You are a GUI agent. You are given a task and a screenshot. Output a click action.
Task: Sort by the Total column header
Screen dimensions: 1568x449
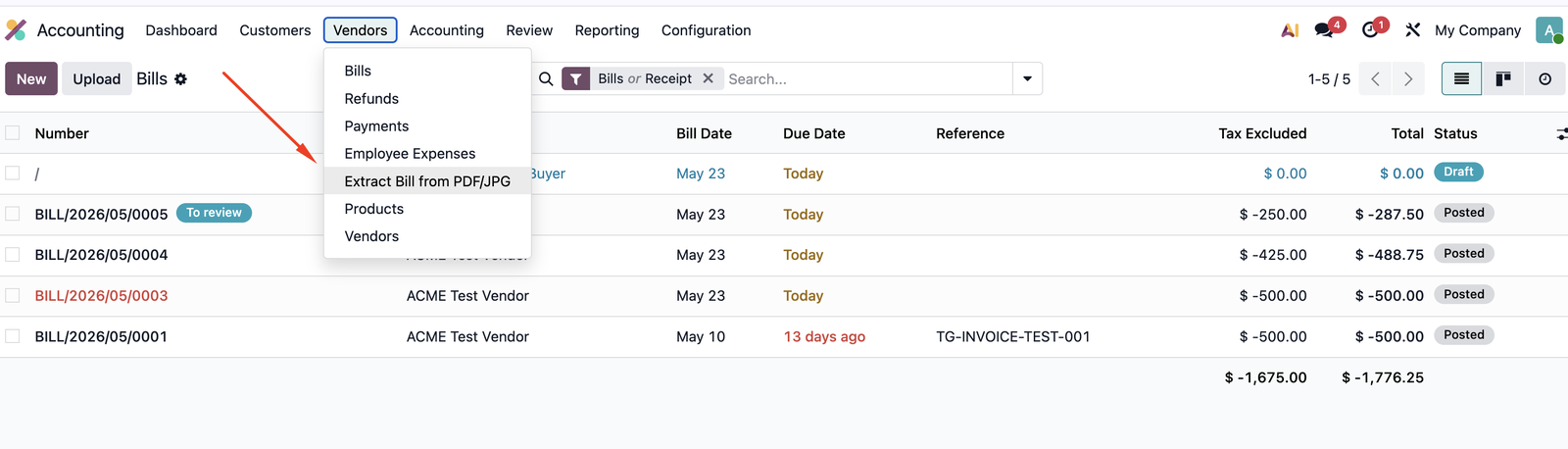(x=1407, y=133)
